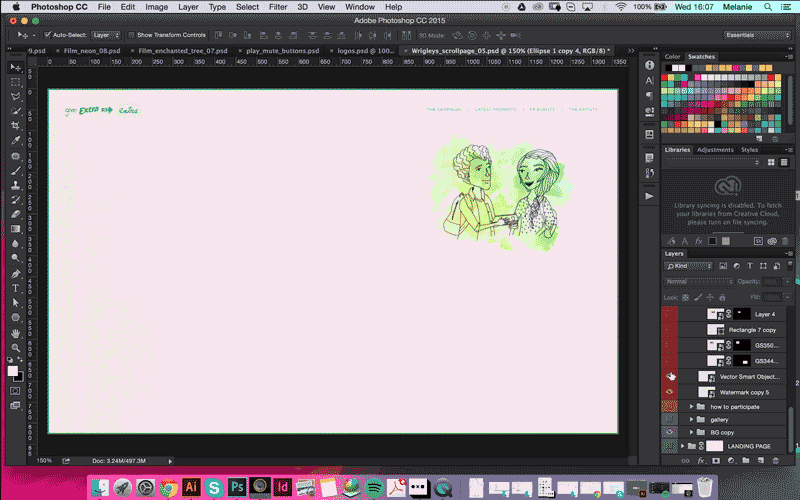Select the Clone Stamp tool
Screen dimensions: 800x500
(x=16, y=185)
